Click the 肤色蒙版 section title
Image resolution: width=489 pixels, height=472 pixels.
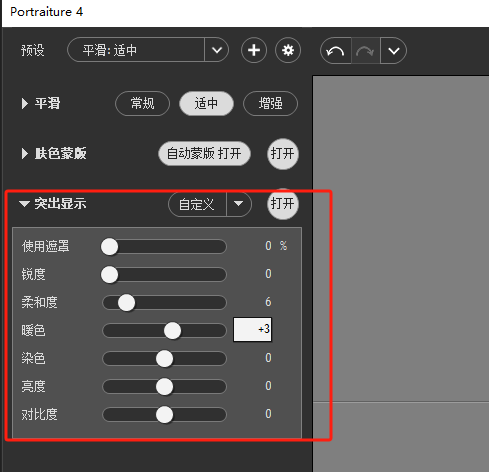(61, 154)
